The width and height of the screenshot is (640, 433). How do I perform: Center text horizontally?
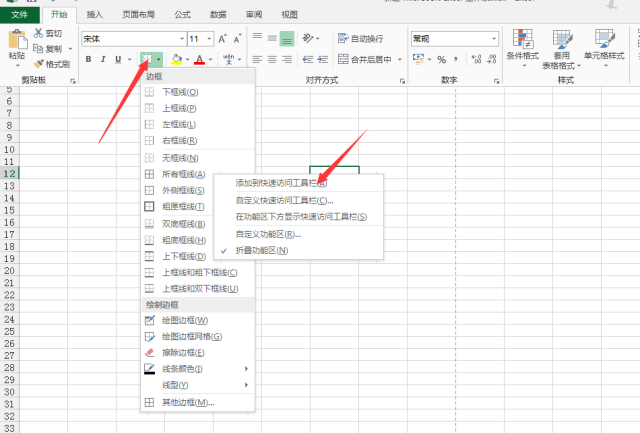click(272, 60)
